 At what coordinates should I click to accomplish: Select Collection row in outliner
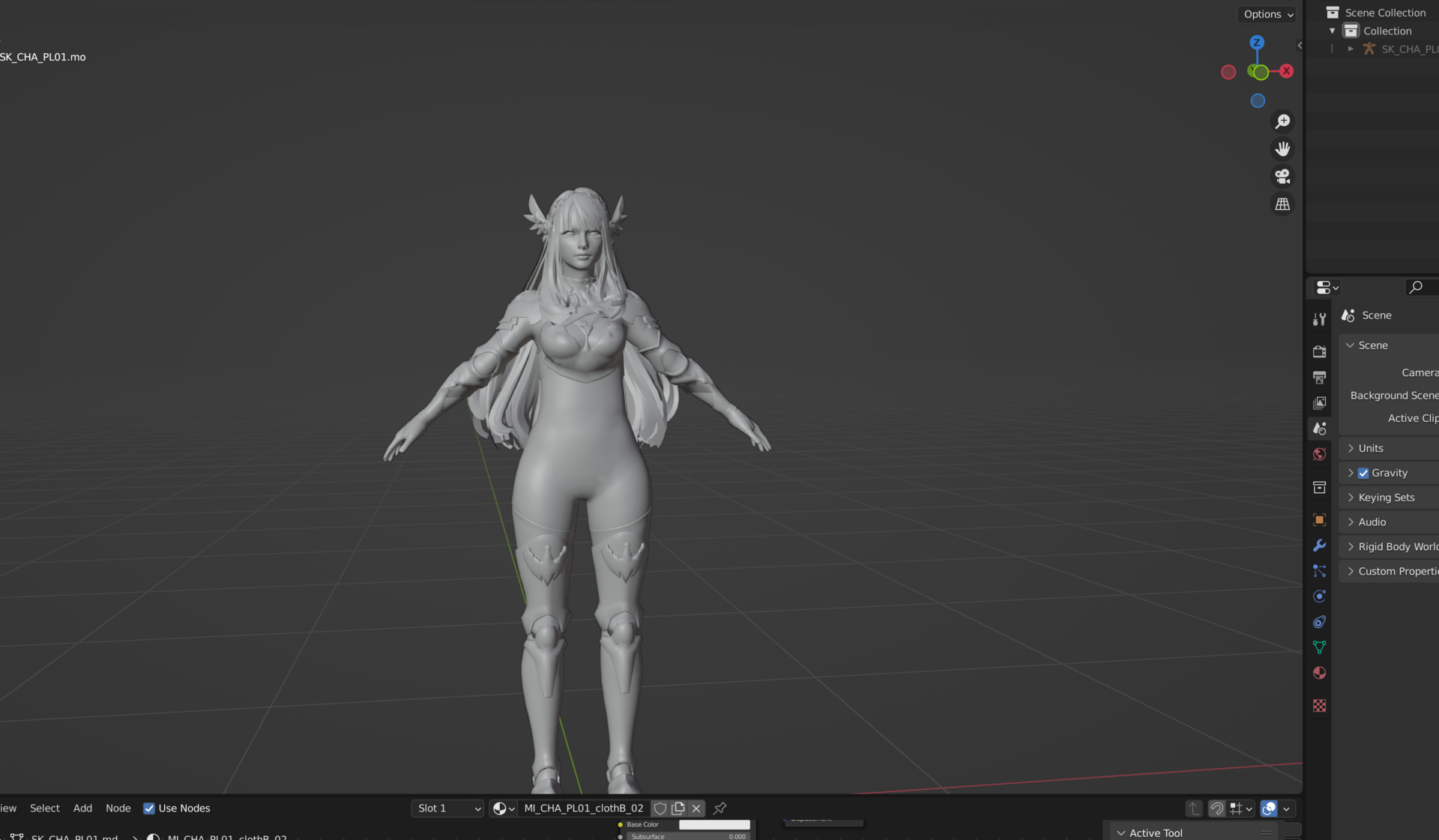point(1387,31)
